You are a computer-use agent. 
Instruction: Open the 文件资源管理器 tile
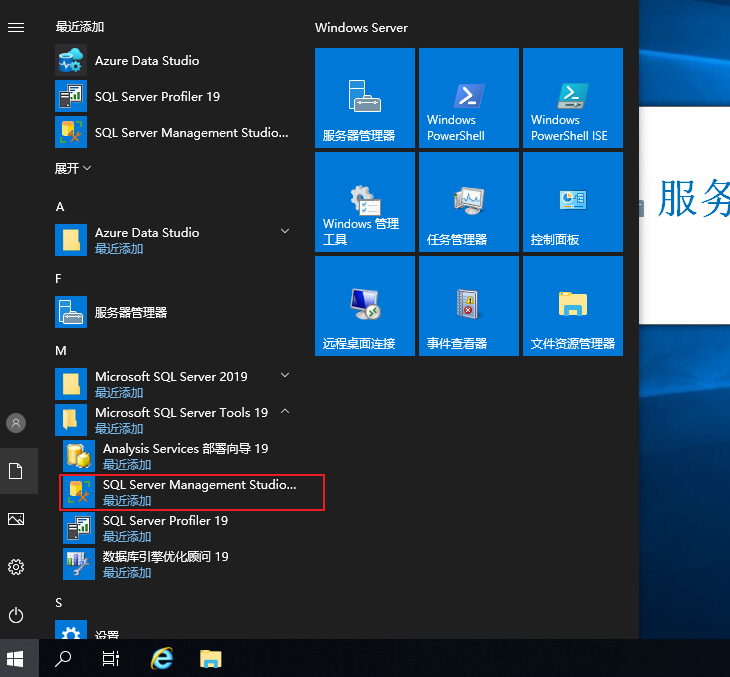coord(572,306)
